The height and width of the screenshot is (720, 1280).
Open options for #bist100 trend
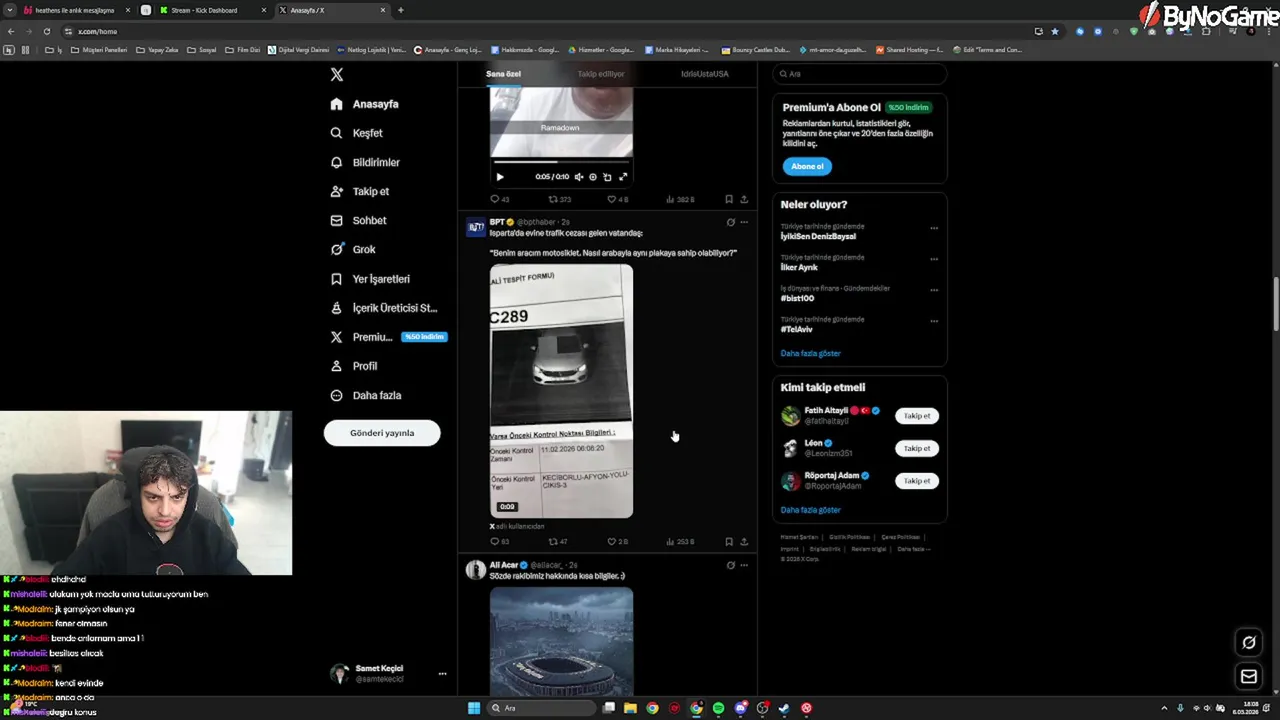tap(934, 290)
